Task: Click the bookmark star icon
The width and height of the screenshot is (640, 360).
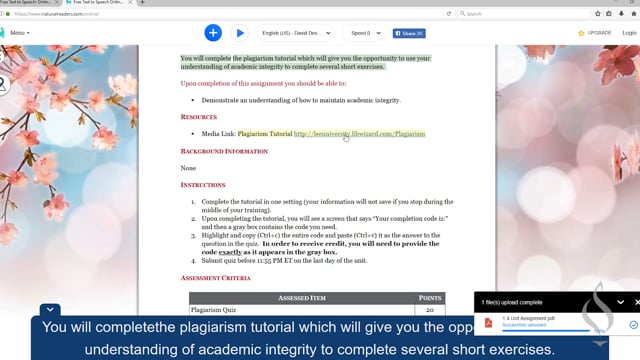Action: click(x=598, y=13)
